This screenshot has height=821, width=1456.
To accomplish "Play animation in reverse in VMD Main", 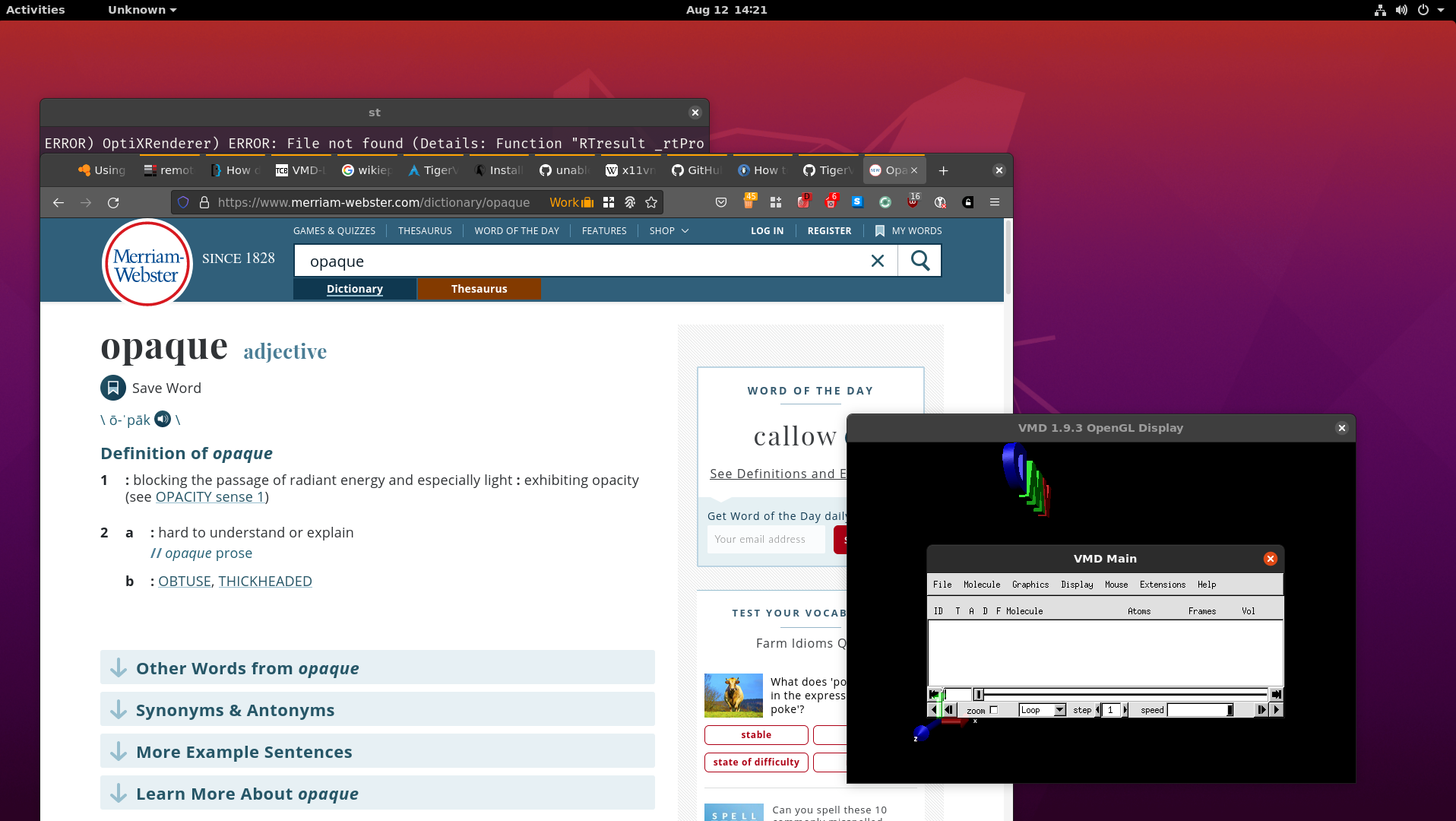I will tap(934, 709).
